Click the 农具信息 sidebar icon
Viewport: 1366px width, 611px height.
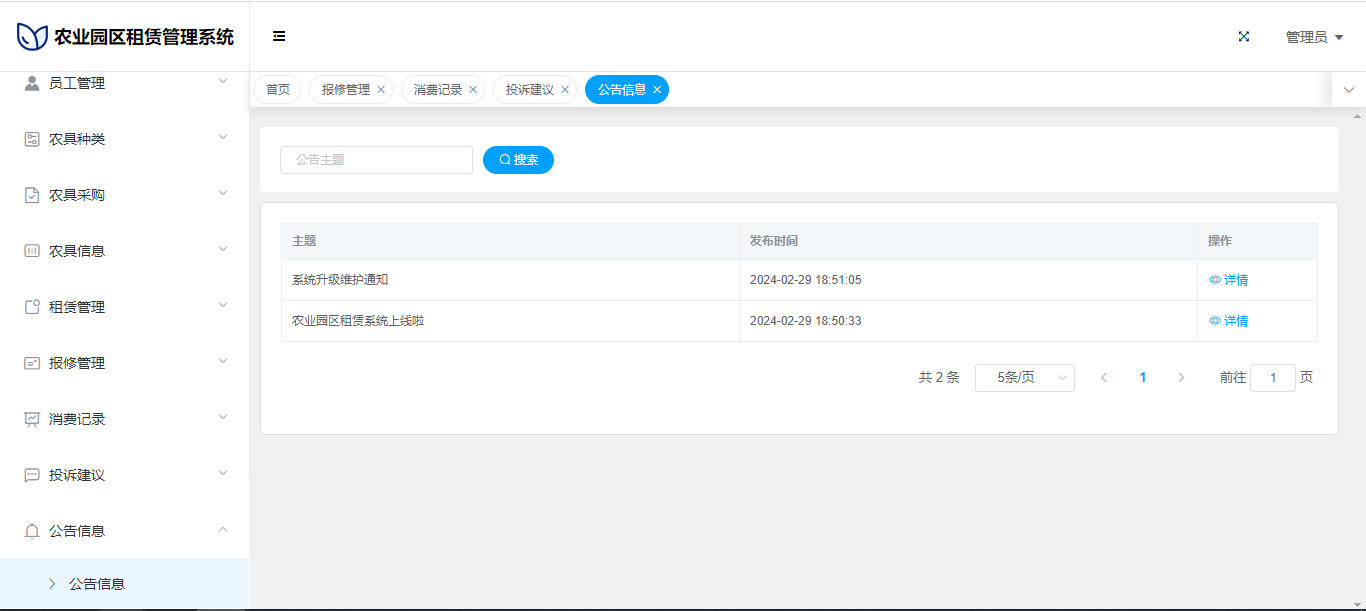click(32, 251)
